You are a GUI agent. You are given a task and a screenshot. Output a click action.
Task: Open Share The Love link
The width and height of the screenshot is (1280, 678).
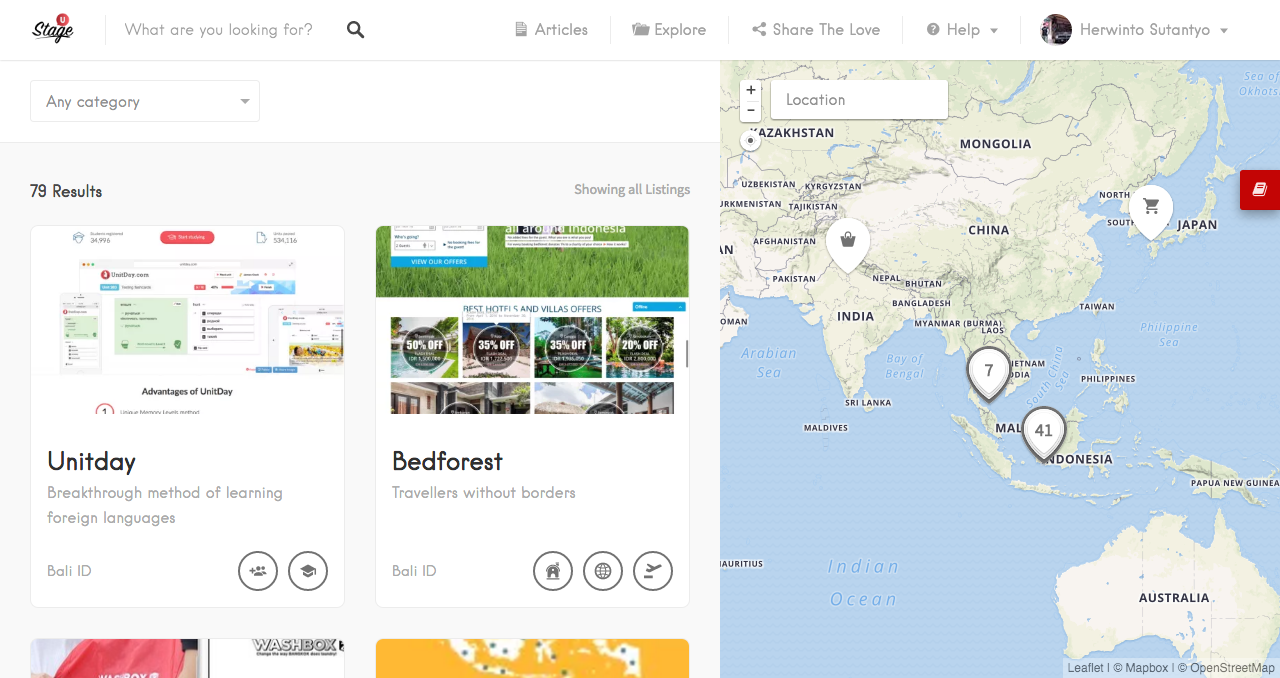816,30
